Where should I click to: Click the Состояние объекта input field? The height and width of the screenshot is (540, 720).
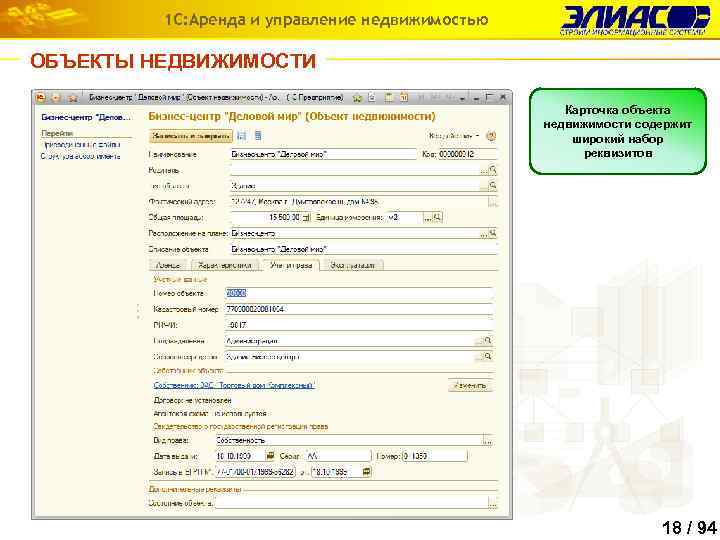click(x=351, y=503)
